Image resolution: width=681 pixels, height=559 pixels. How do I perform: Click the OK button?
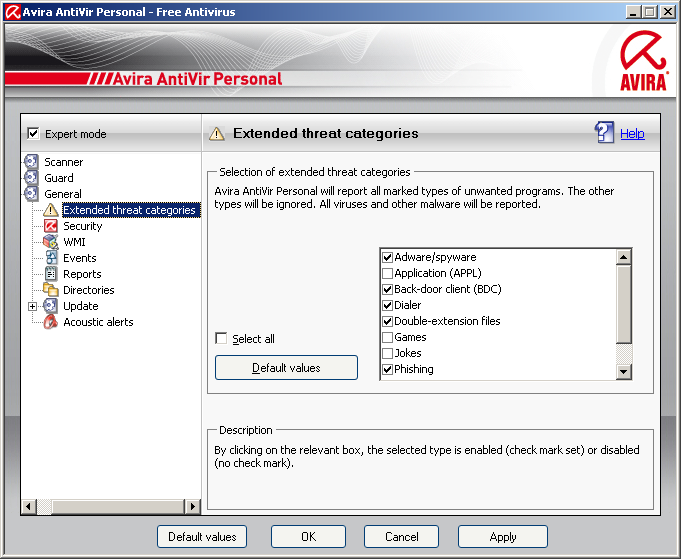point(308,537)
